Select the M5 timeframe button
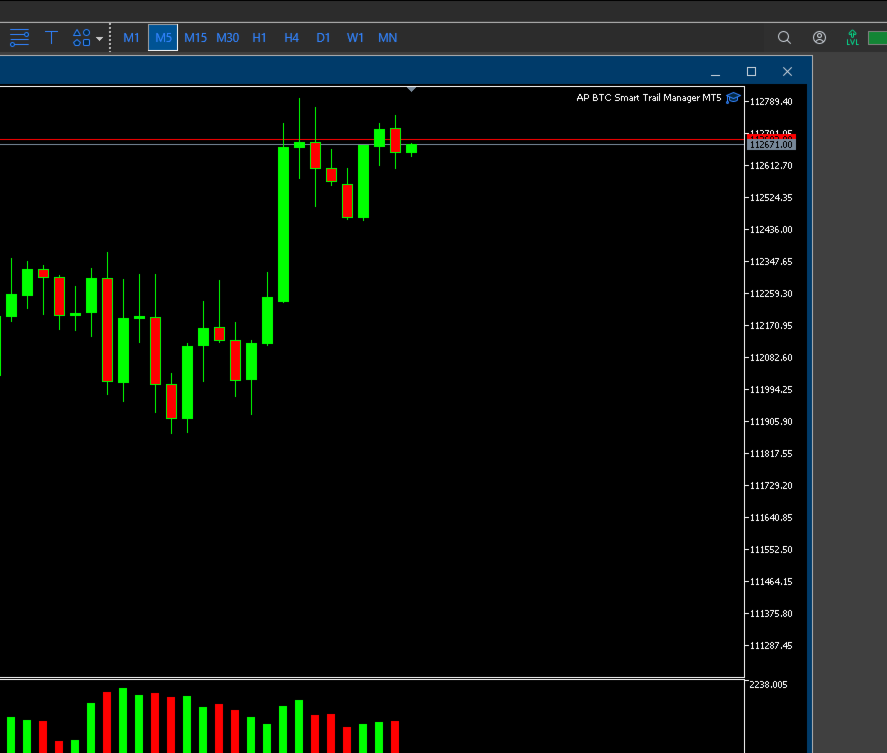The image size is (887, 753). tap(163, 38)
